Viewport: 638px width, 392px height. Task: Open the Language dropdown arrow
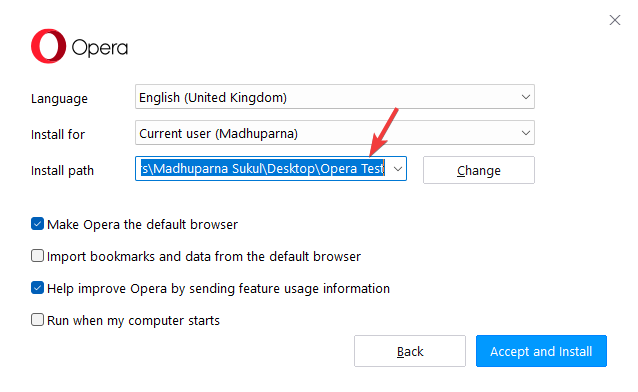(526, 97)
